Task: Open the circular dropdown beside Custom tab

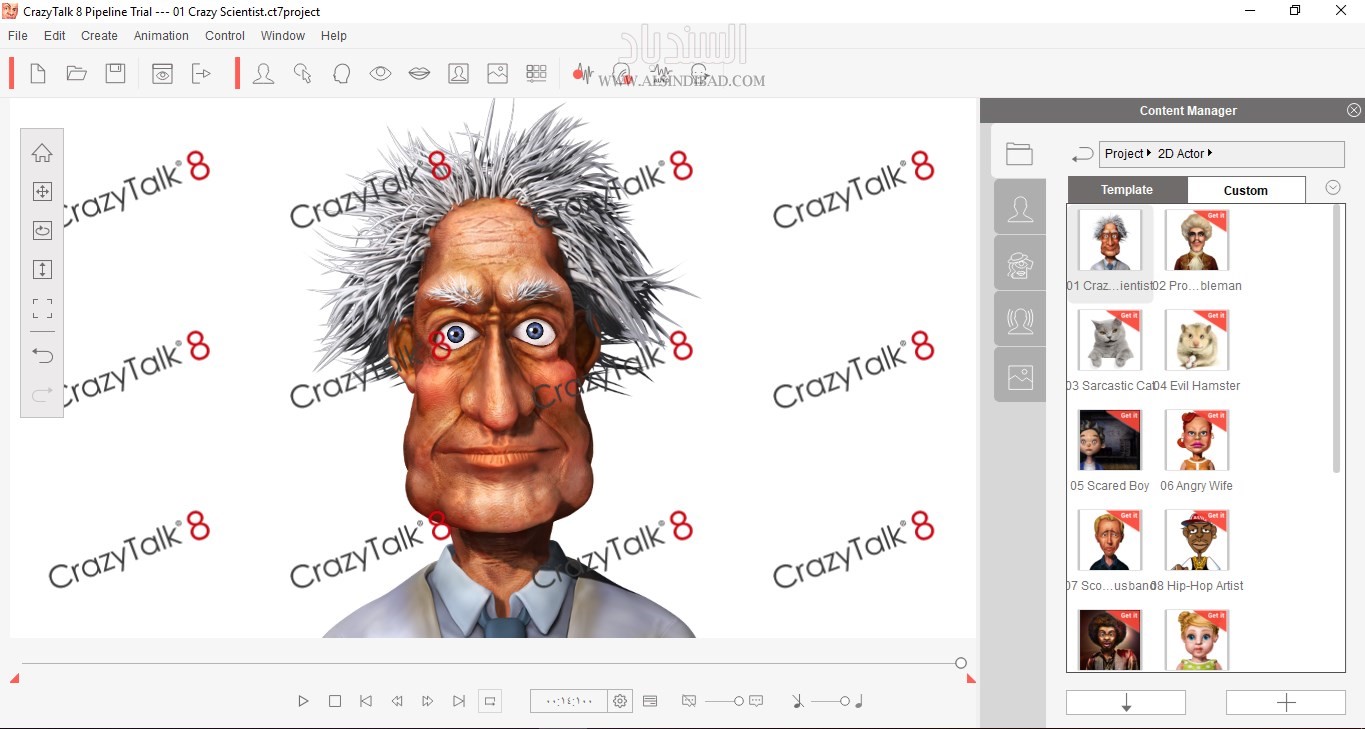Action: click(x=1332, y=188)
